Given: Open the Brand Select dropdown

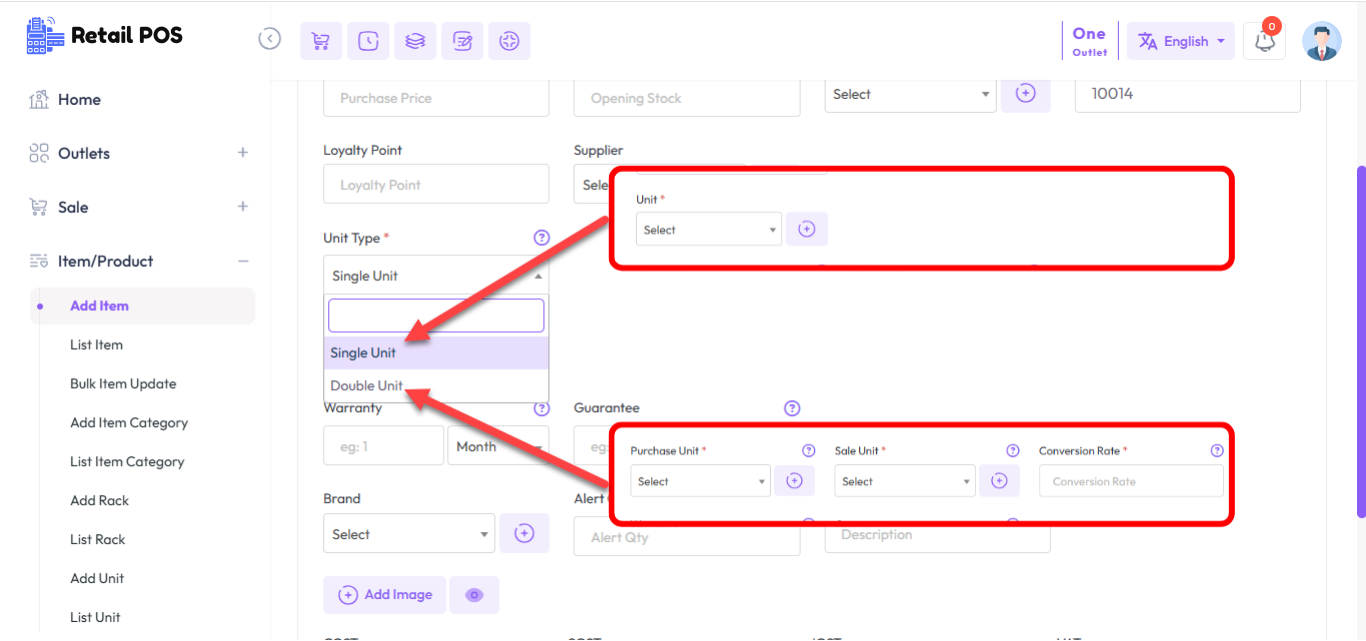Looking at the screenshot, I should 409,534.
